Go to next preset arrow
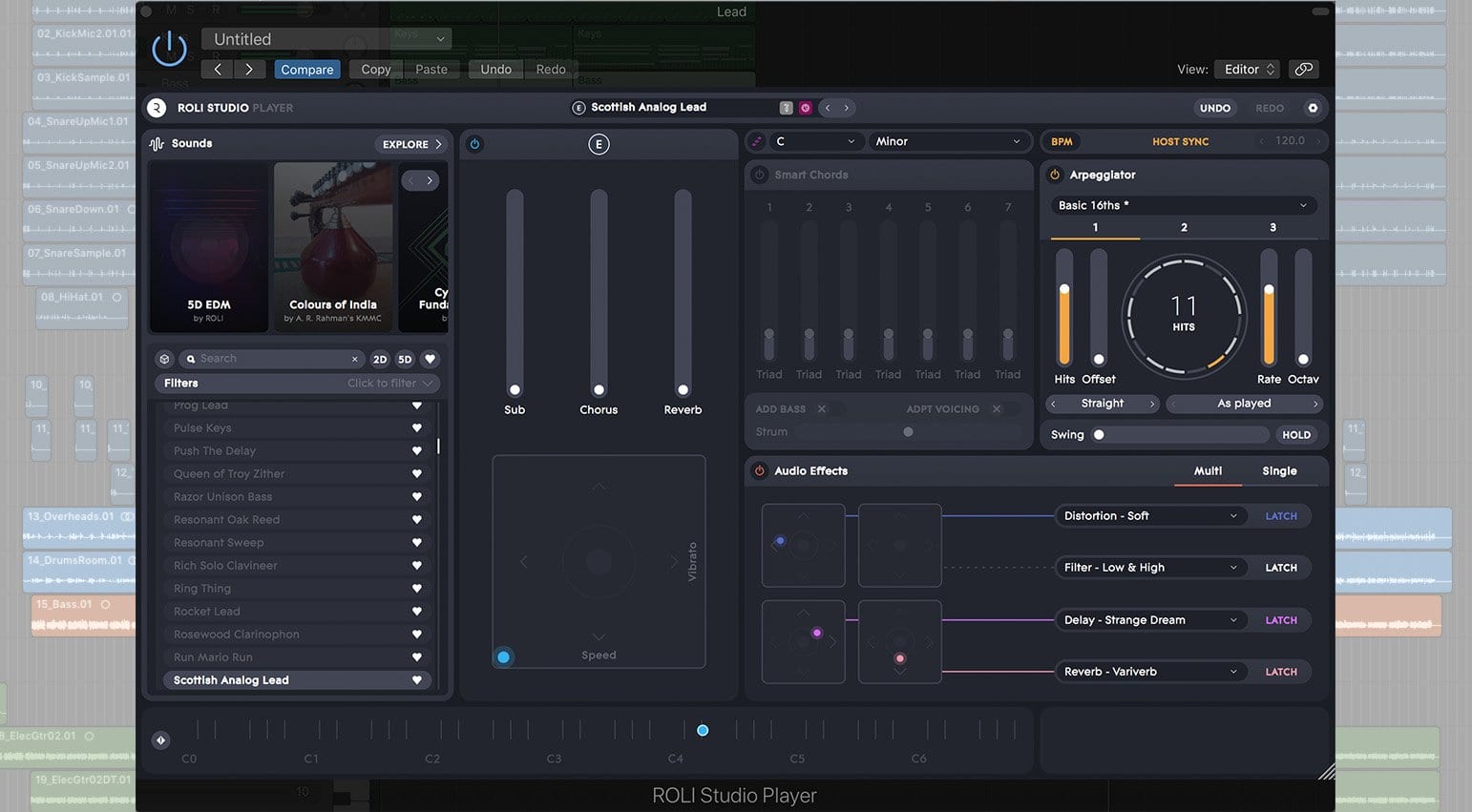Screen dimensions: 1472x812 tap(249, 69)
